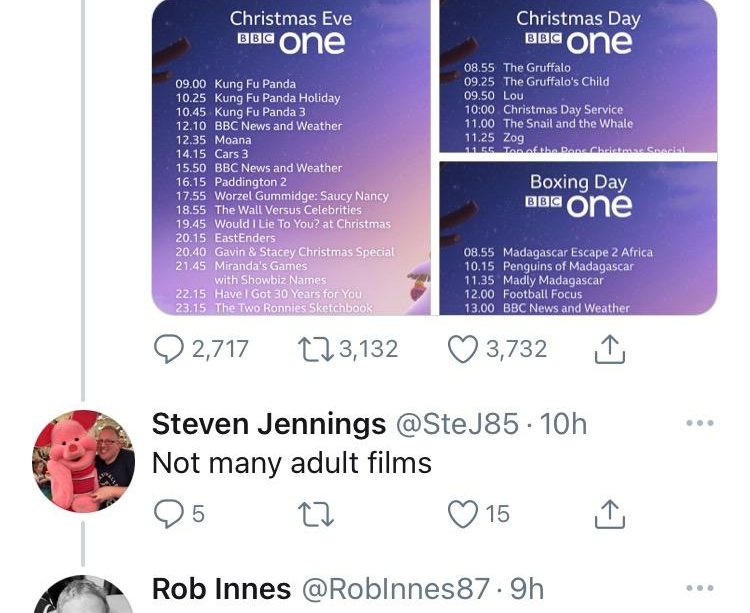Open Steven Jennings' profile name link

tap(268, 424)
